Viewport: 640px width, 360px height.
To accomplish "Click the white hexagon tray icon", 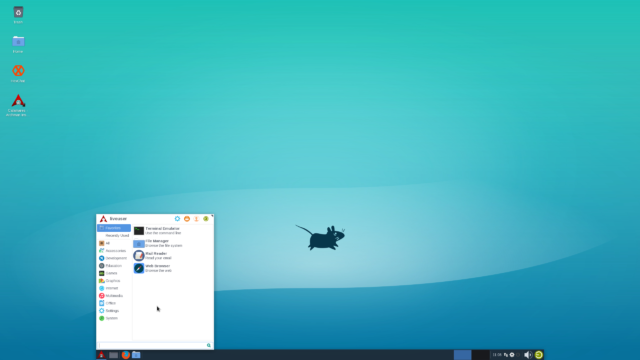I will click(512, 355).
